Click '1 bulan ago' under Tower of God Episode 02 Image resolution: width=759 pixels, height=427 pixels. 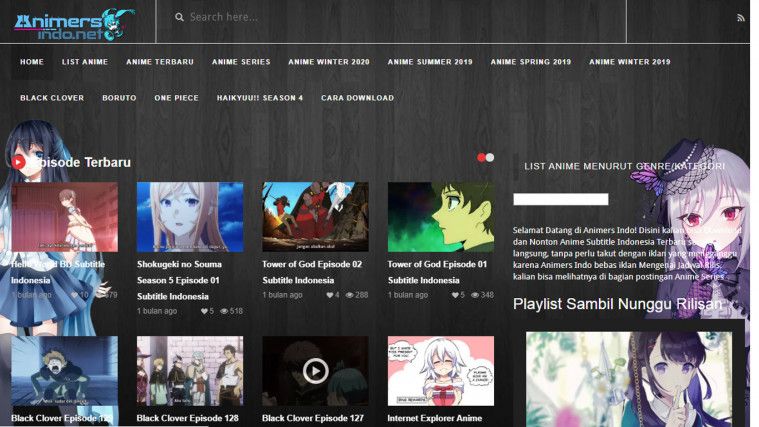(x=282, y=295)
